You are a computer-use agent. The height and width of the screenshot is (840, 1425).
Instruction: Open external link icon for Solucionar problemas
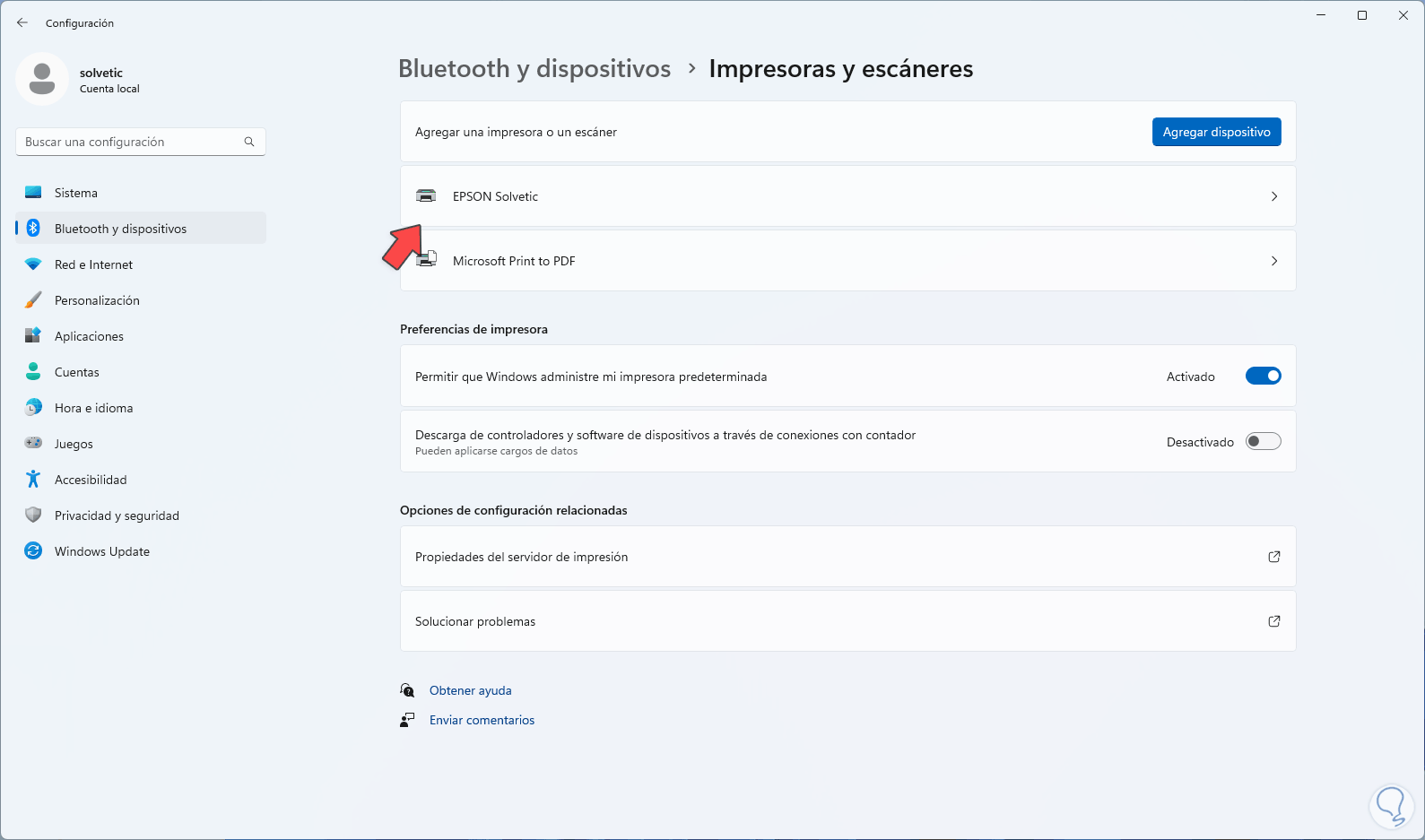1274,621
